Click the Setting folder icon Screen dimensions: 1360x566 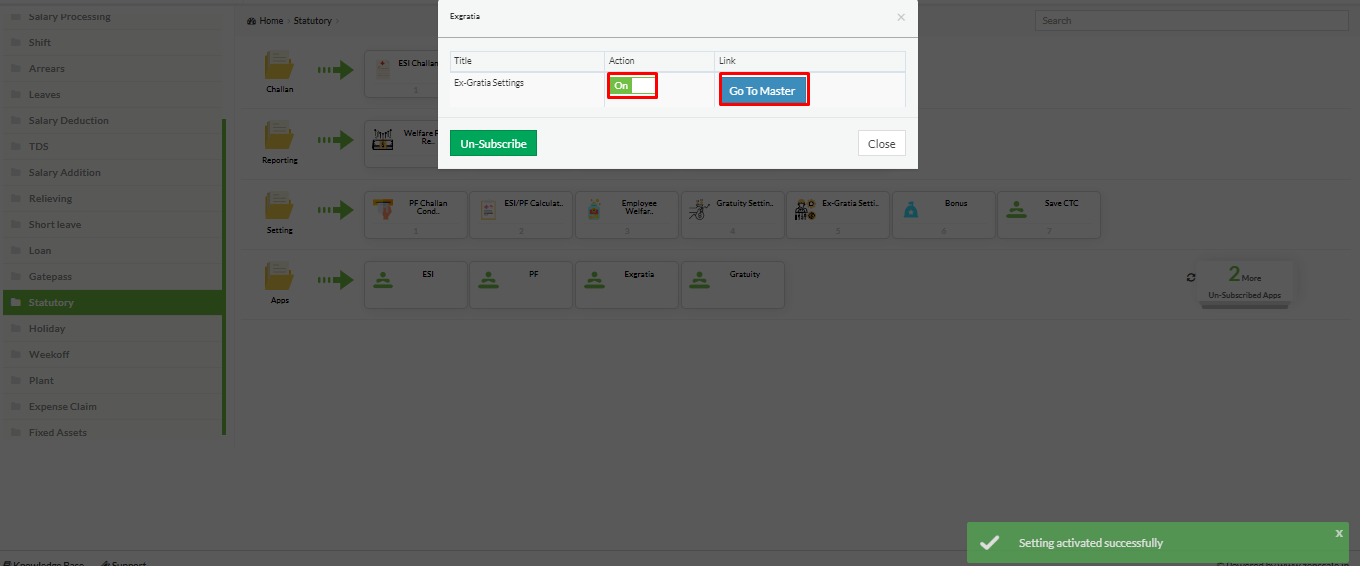pos(280,207)
